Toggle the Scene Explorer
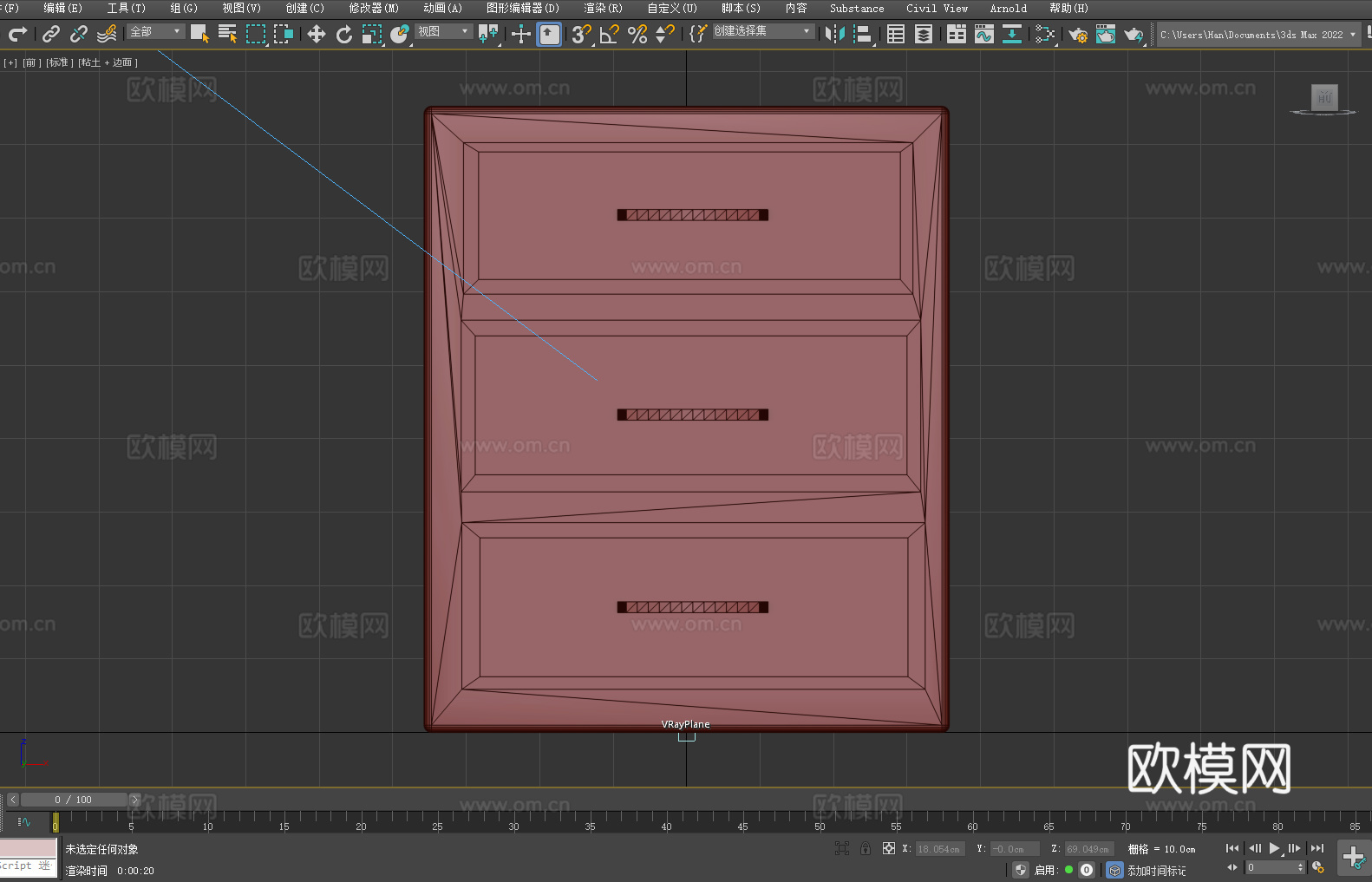The image size is (1372, 882). coord(896,34)
